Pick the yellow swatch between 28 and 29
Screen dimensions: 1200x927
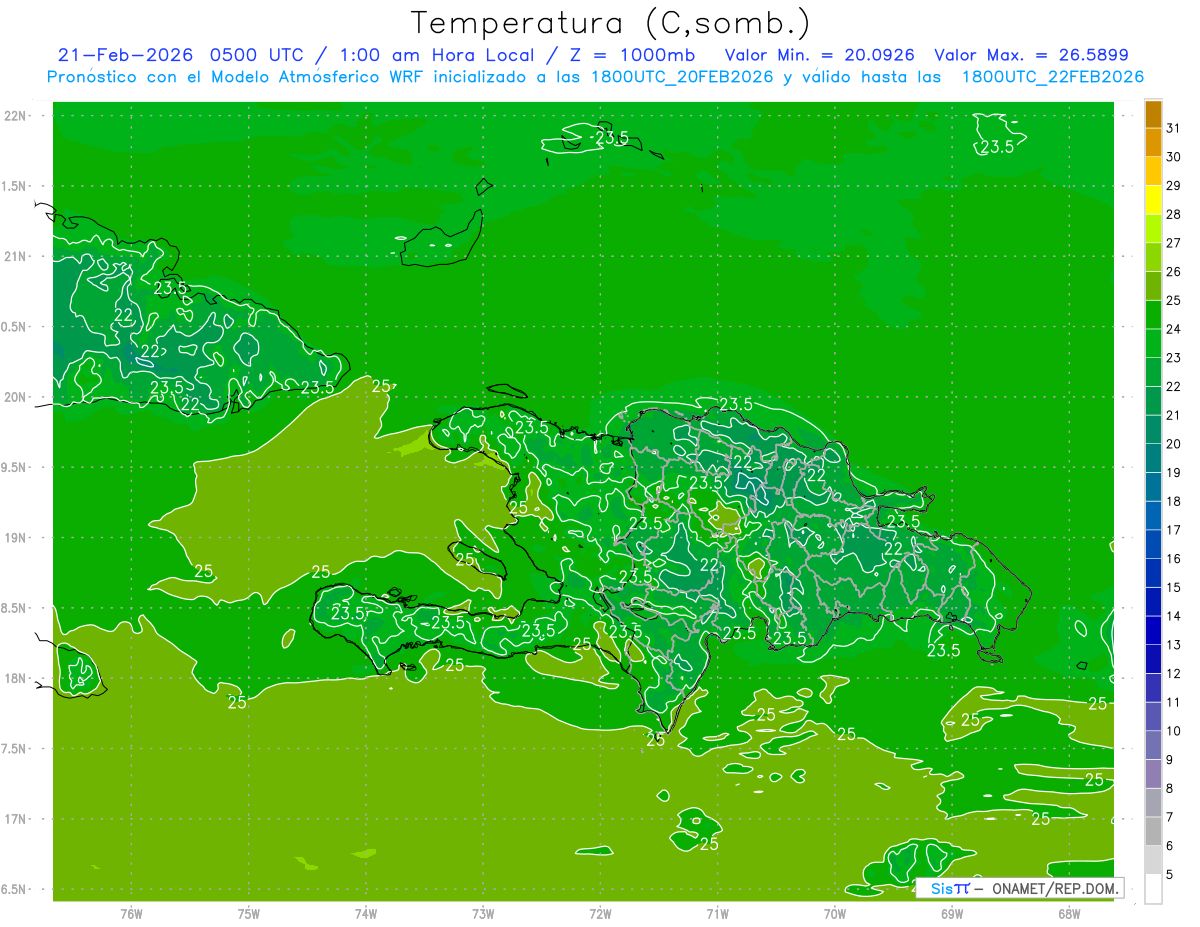pos(1153,200)
